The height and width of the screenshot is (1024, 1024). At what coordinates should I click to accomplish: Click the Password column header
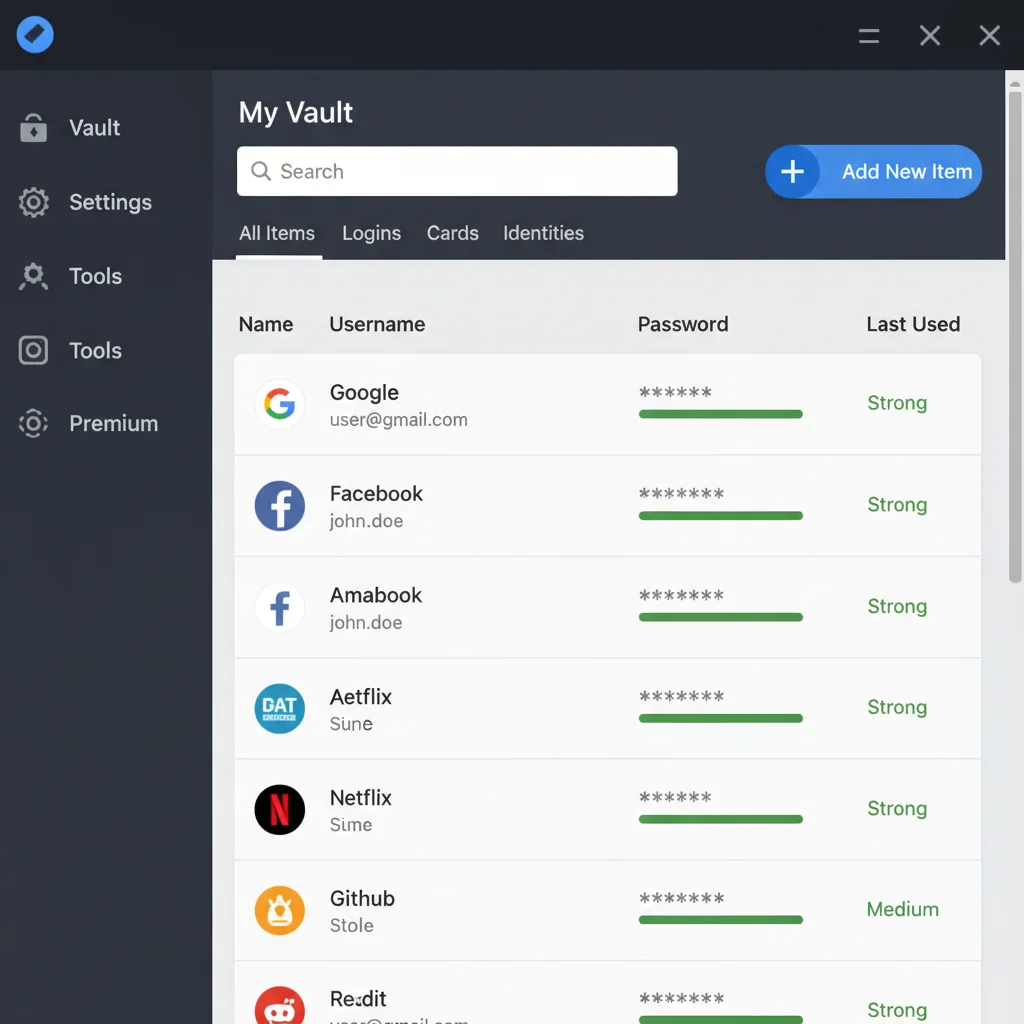[x=683, y=324]
